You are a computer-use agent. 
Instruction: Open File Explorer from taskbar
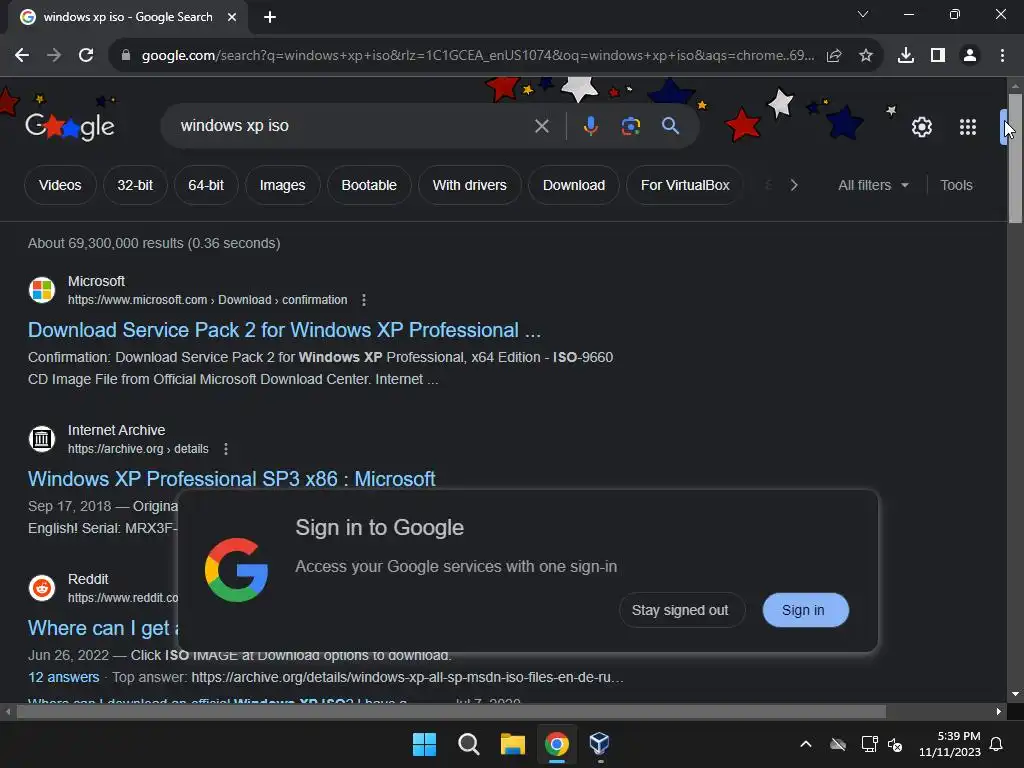(x=513, y=744)
